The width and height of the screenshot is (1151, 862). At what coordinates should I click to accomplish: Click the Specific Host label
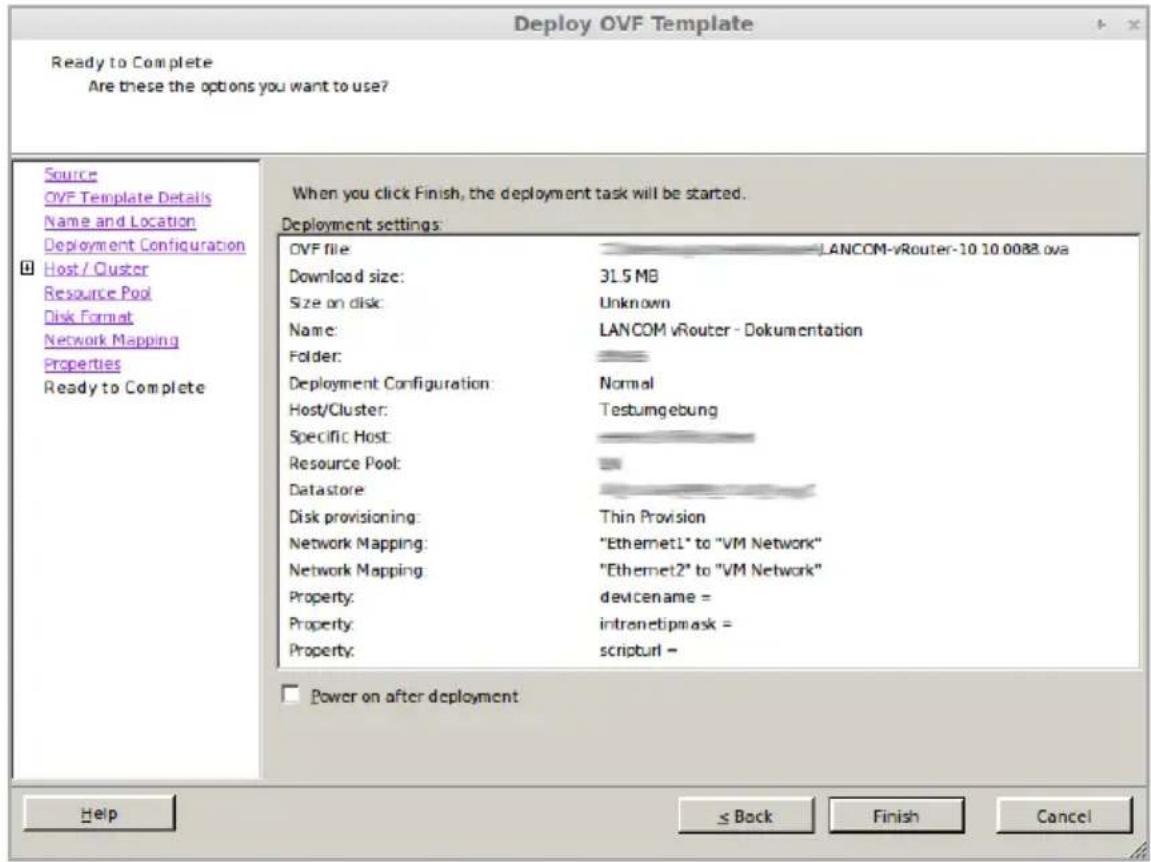click(340, 437)
